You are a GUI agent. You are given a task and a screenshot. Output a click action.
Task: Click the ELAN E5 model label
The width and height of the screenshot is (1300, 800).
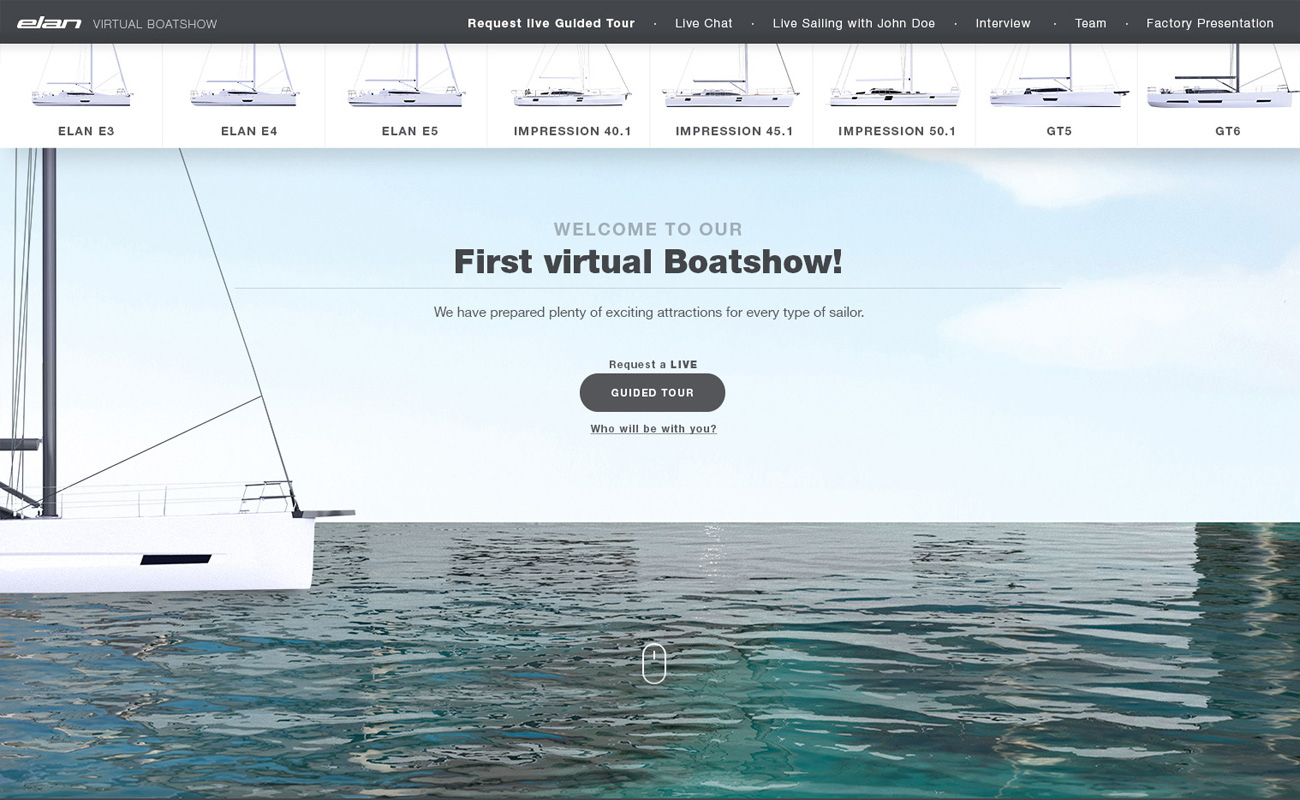pos(410,131)
